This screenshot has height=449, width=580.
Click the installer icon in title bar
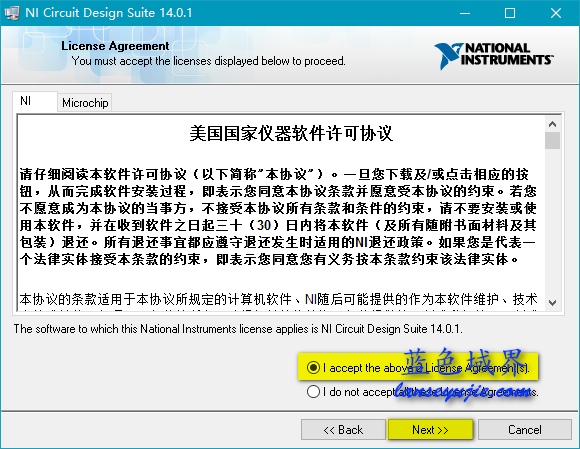[x=11, y=13]
